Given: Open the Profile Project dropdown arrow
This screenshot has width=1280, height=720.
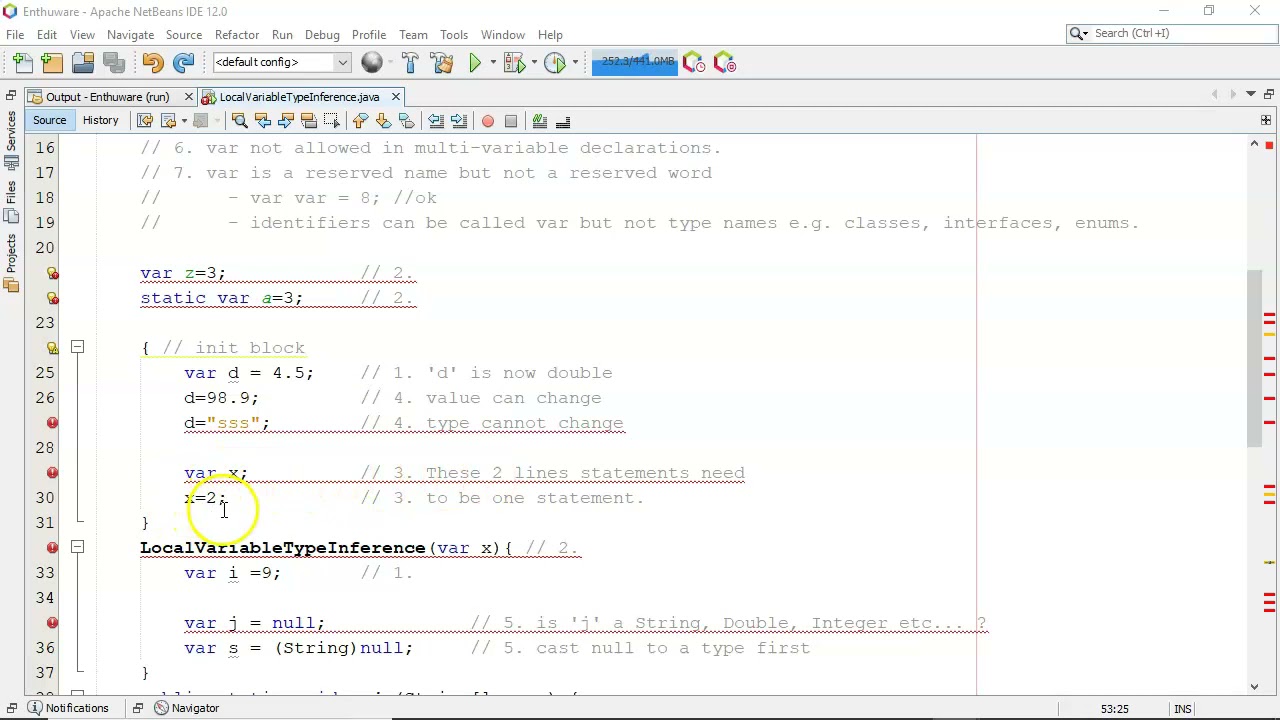Looking at the screenshot, I should [x=575, y=63].
